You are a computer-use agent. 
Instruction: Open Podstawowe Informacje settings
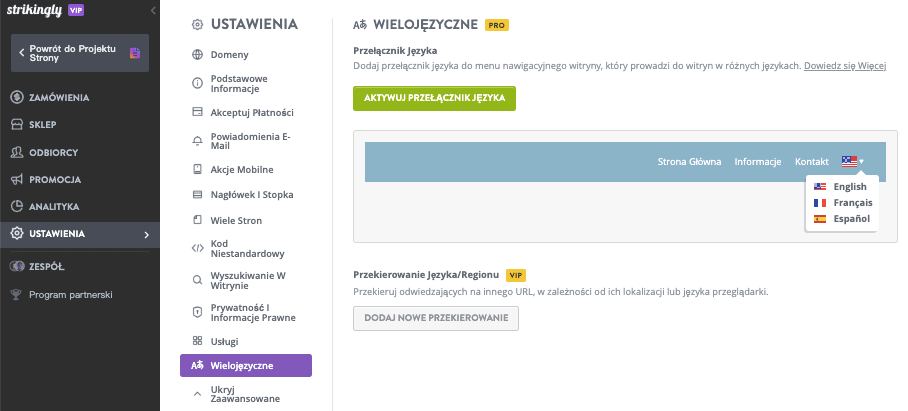(239, 83)
